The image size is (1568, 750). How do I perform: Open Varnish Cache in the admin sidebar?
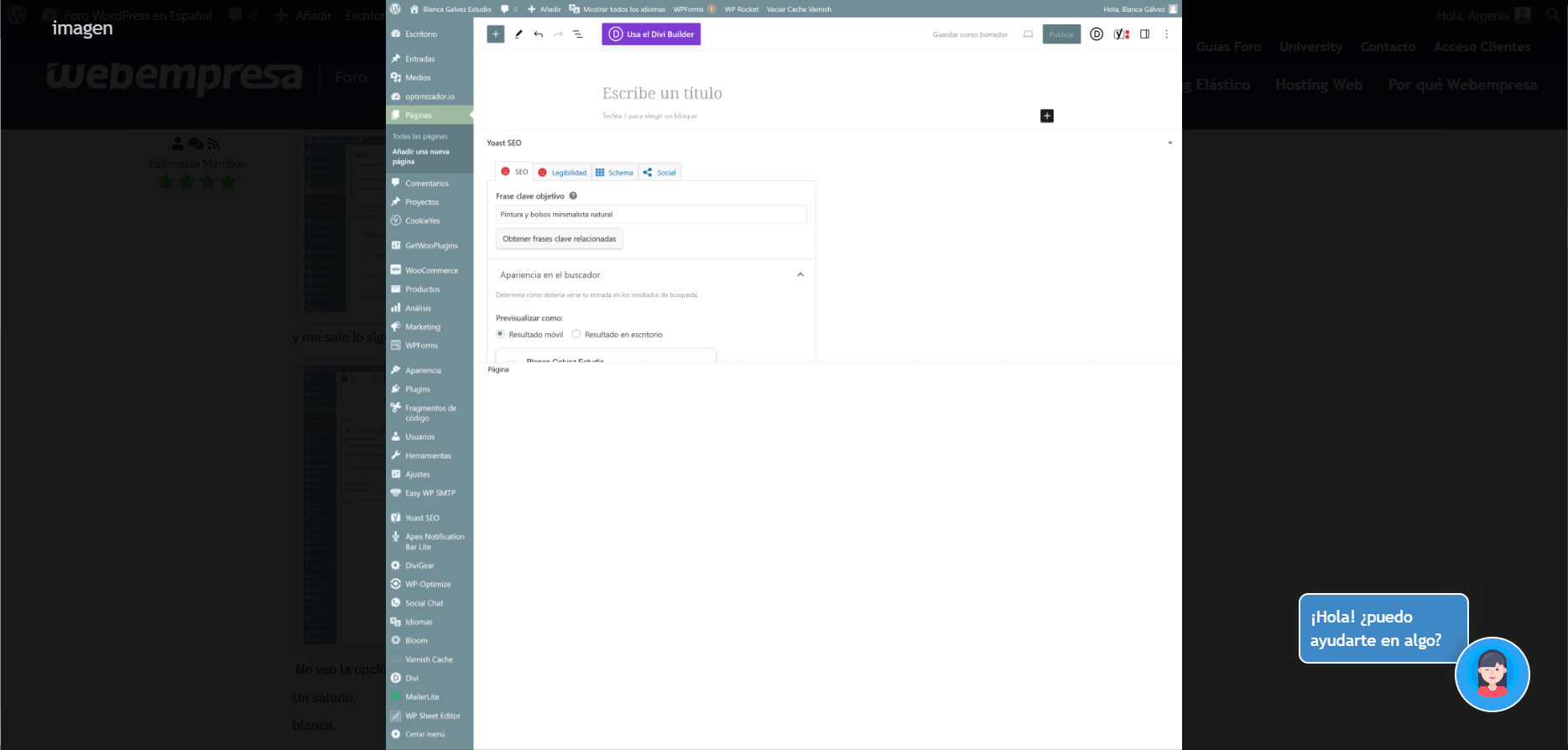click(430, 659)
